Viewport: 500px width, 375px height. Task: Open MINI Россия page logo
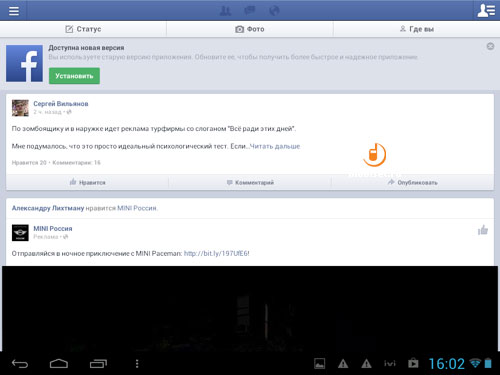[x=20, y=233]
